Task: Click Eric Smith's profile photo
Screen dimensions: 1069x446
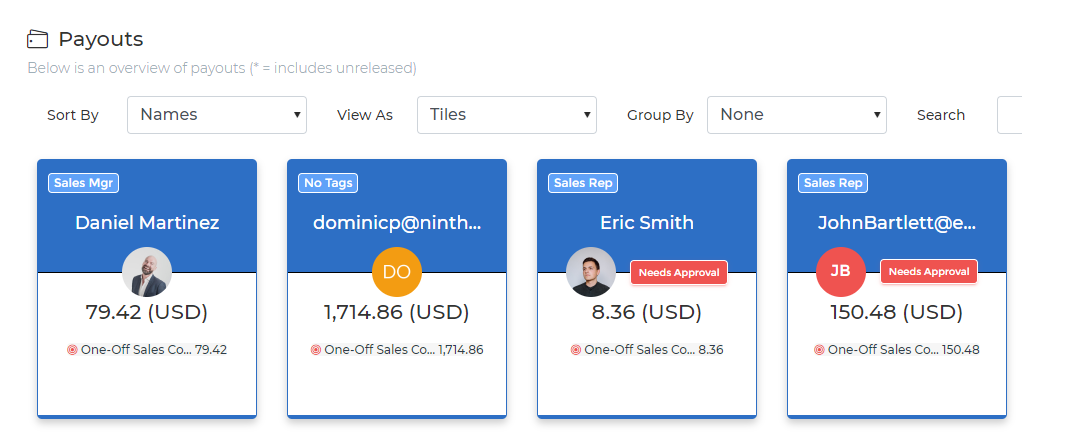Action: tap(591, 271)
